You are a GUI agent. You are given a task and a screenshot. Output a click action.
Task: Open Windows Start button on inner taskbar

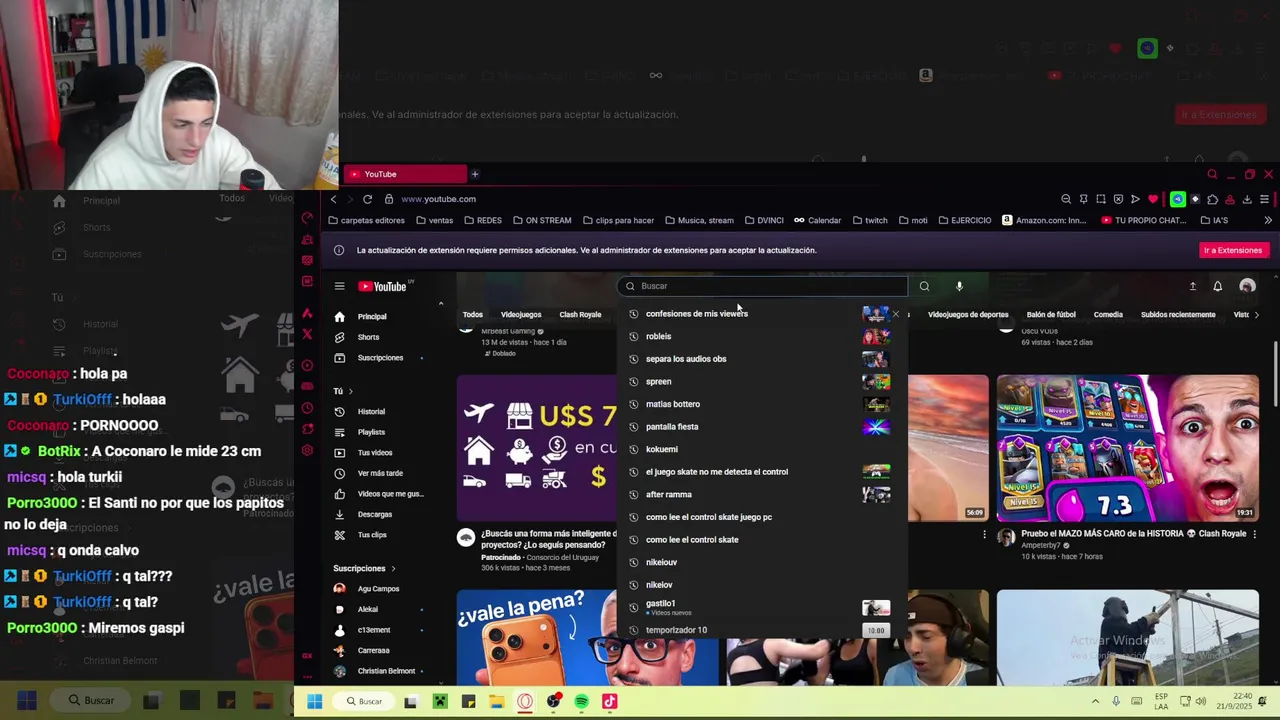[x=314, y=702]
